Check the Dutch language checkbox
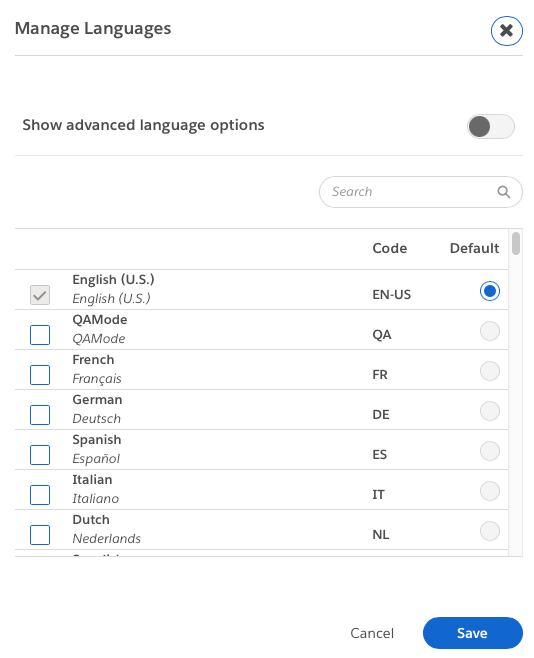The image size is (534, 658). click(x=40, y=535)
